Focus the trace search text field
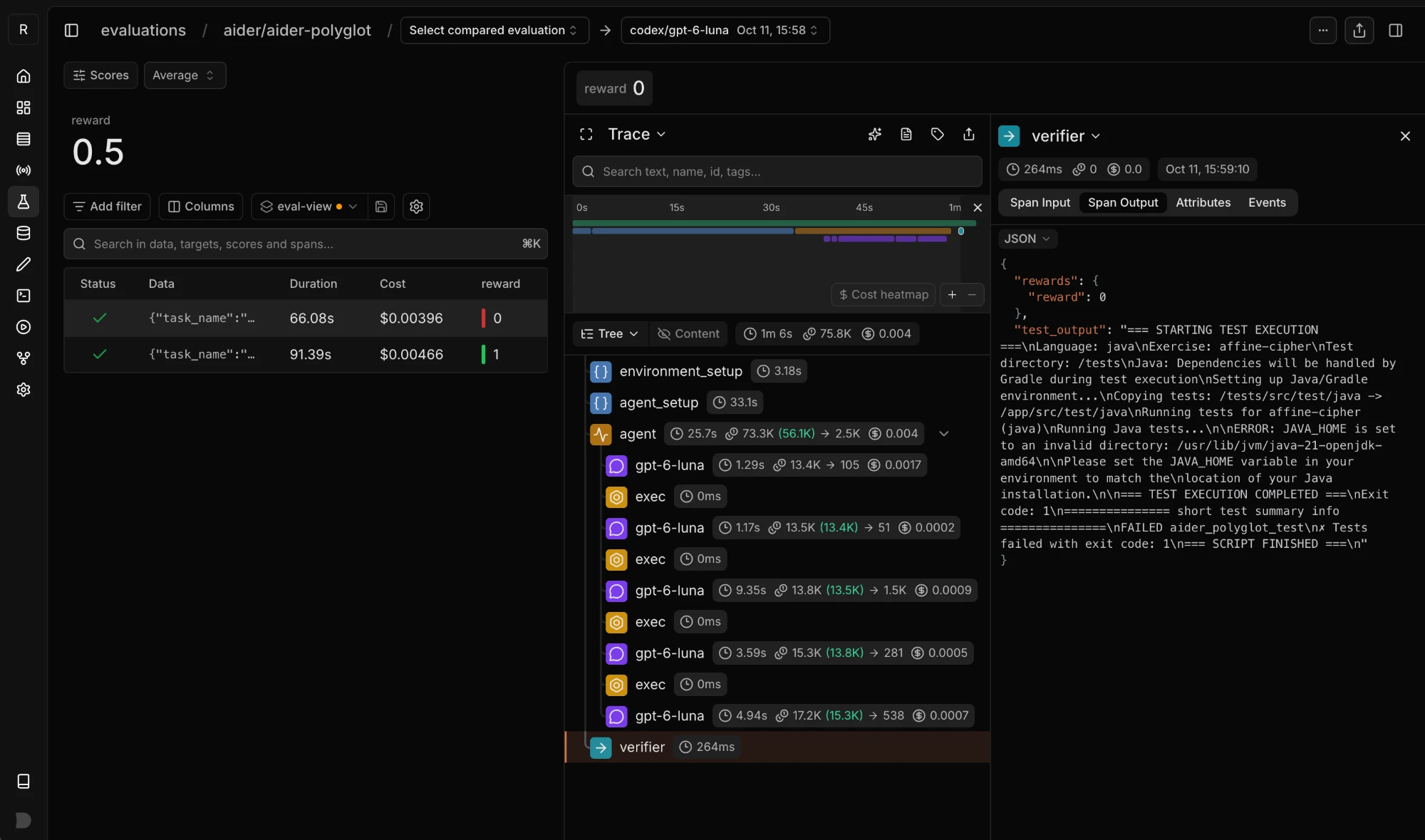 777,172
